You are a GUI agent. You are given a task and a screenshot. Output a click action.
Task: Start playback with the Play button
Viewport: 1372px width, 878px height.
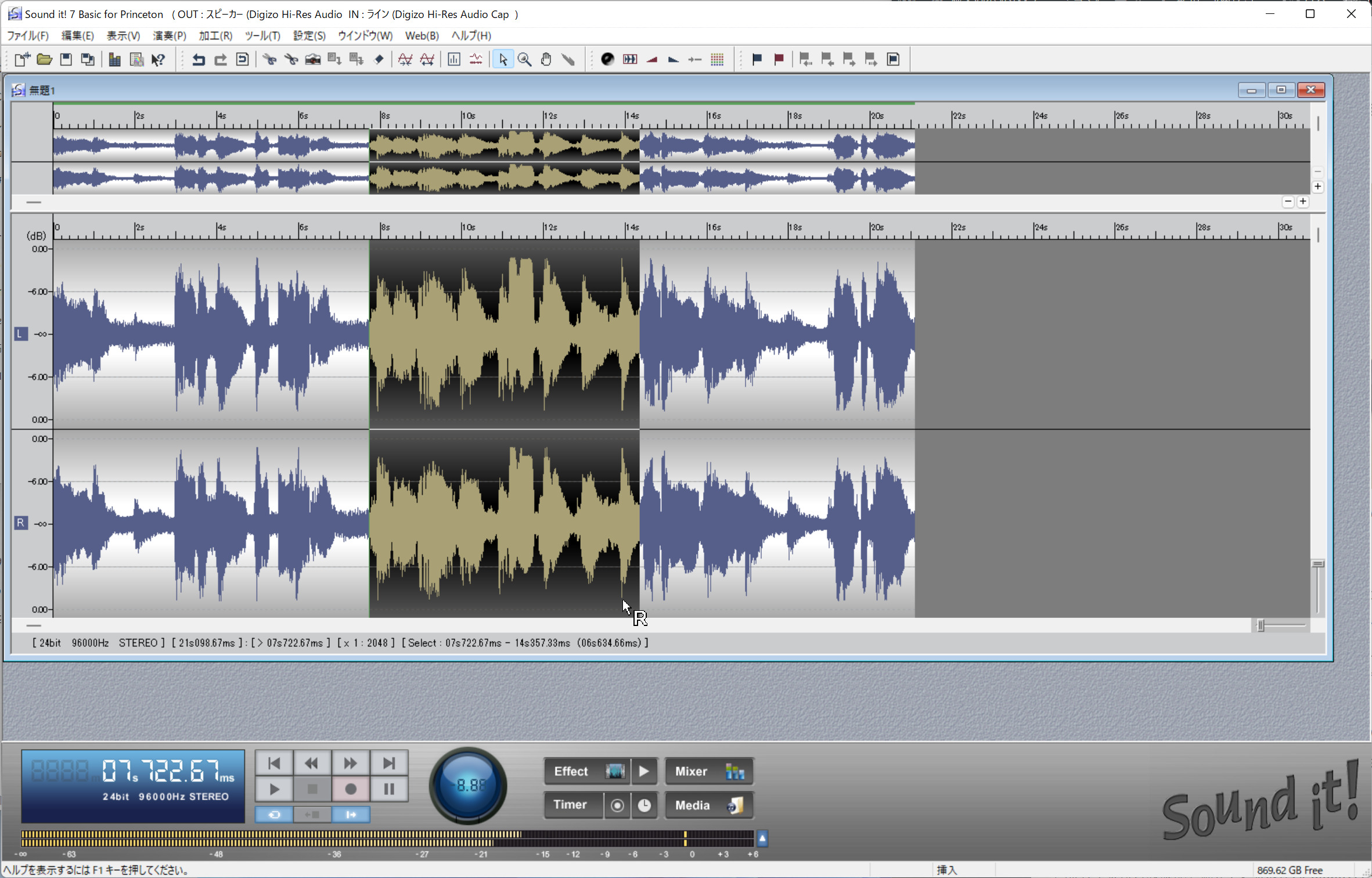click(x=274, y=789)
